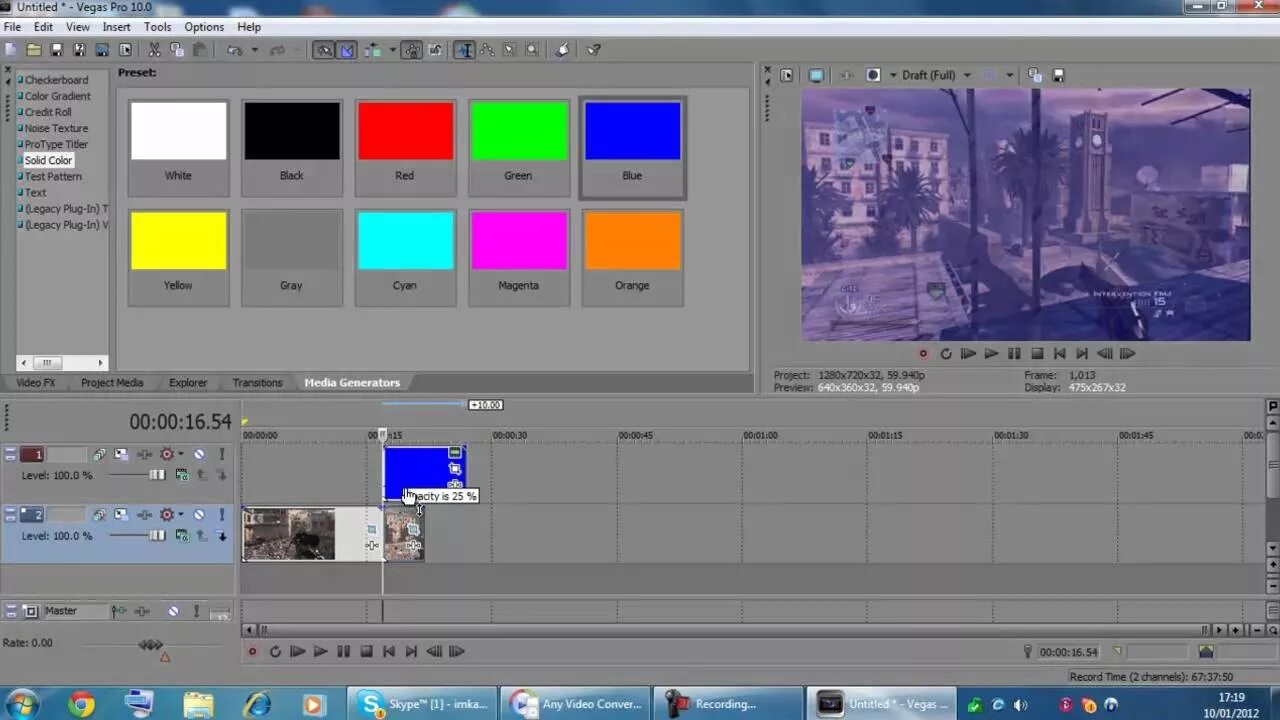The image size is (1280, 720).
Task: Select the Normal Edit tool in the toolbar
Action: pos(464,50)
